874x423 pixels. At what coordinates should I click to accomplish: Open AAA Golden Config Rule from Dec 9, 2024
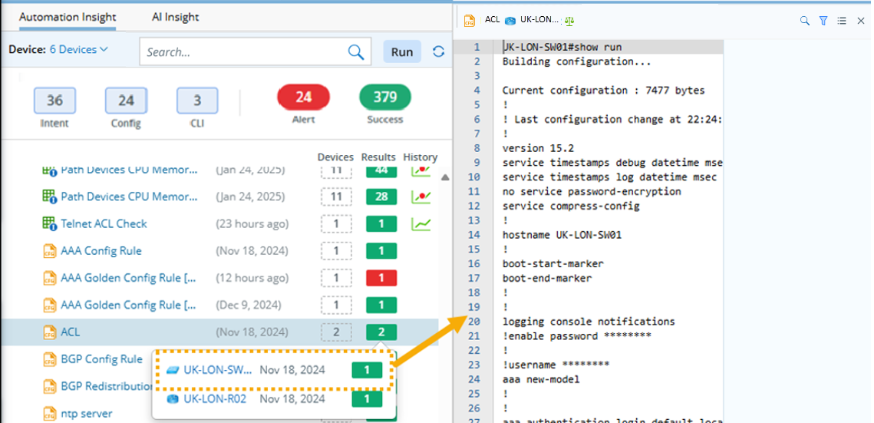coord(128,305)
